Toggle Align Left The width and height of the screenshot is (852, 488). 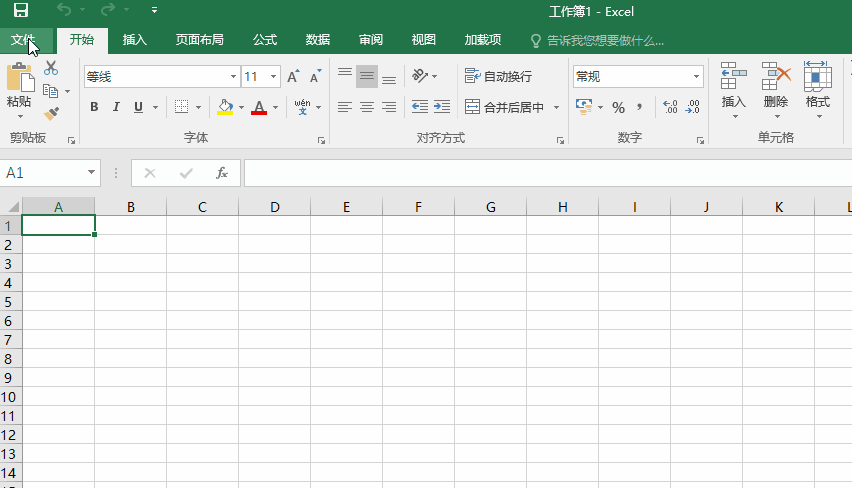344,107
